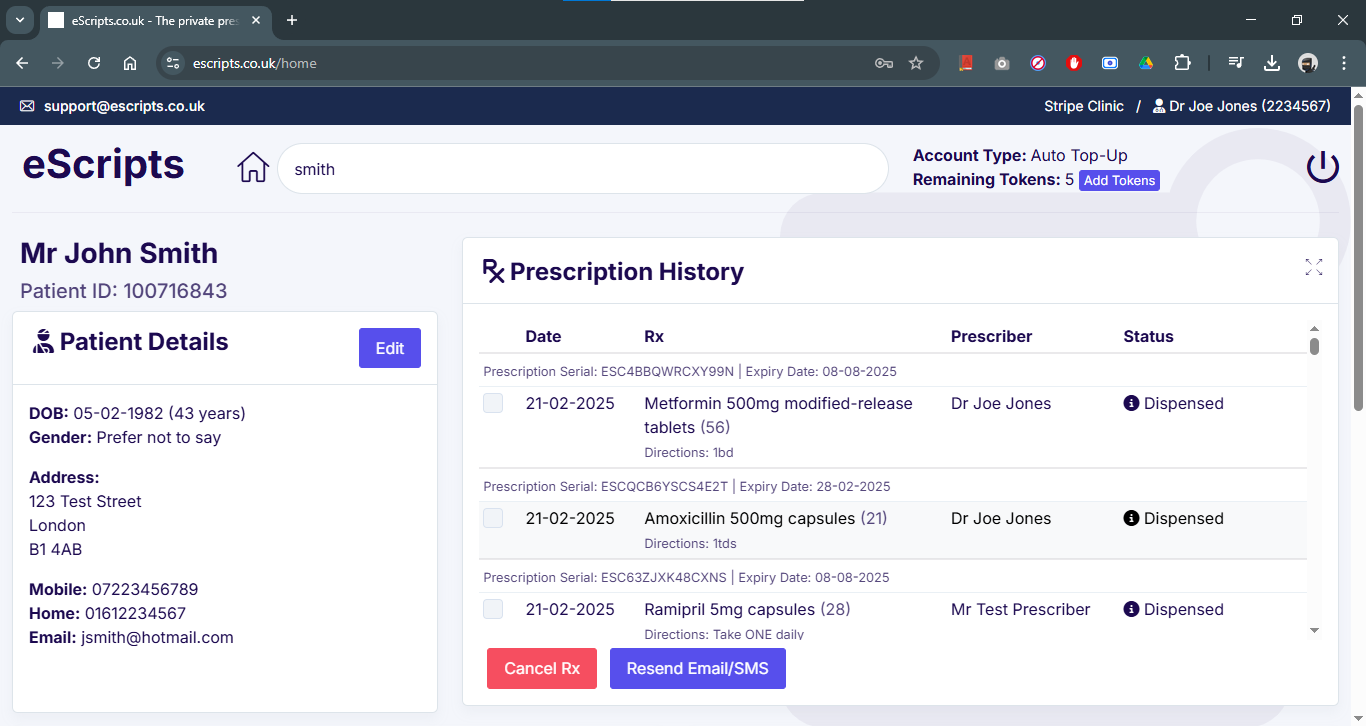
Task: Tick the checkbox for Ramipril prescription
Action: [x=493, y=609]
